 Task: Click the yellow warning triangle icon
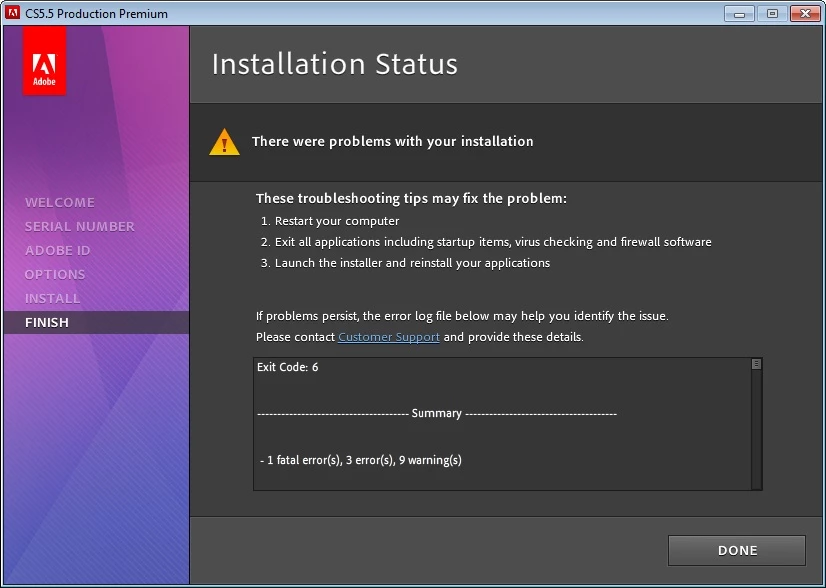(224, 142)
